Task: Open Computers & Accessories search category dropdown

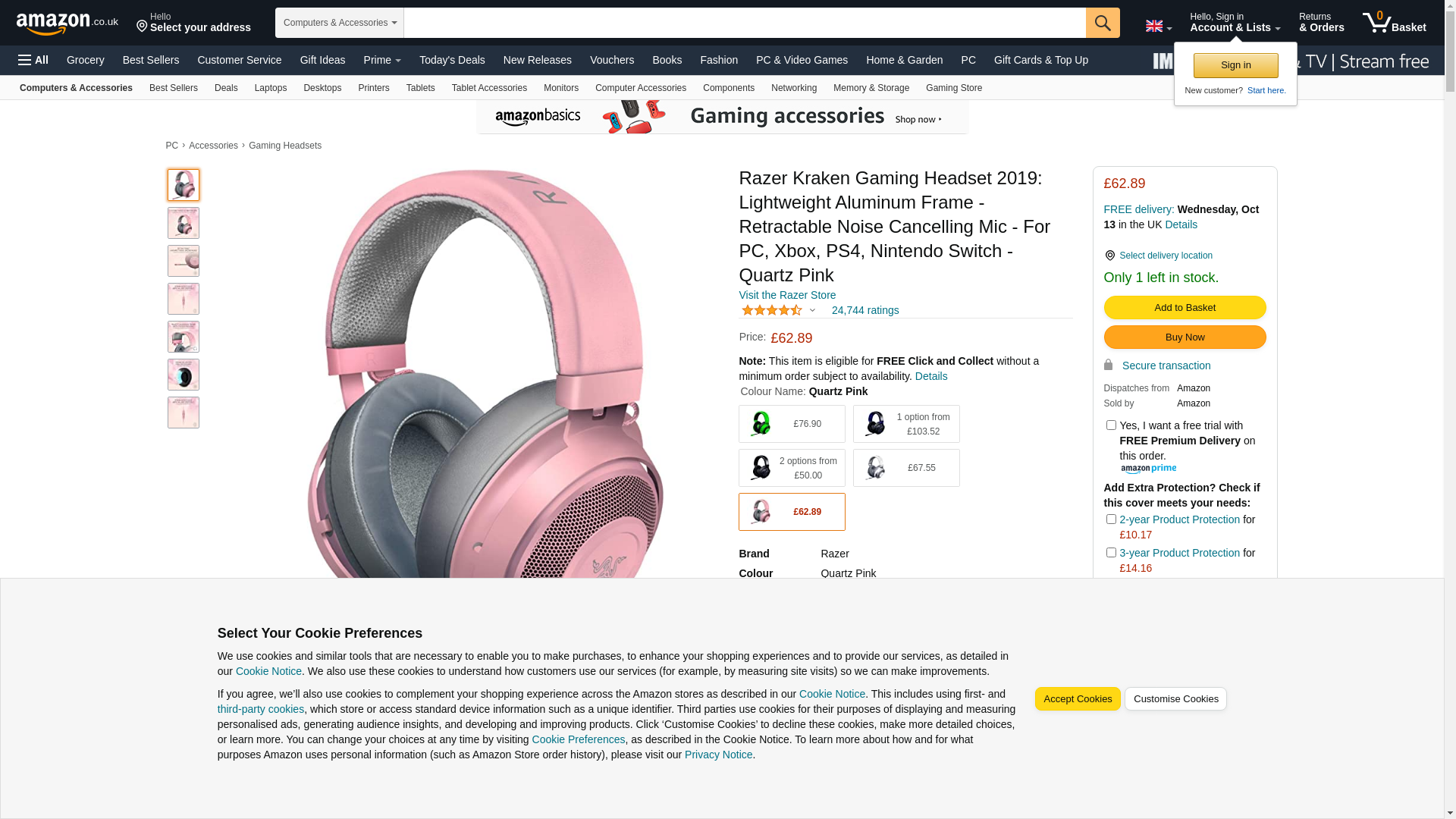Action: coord(340,23)
